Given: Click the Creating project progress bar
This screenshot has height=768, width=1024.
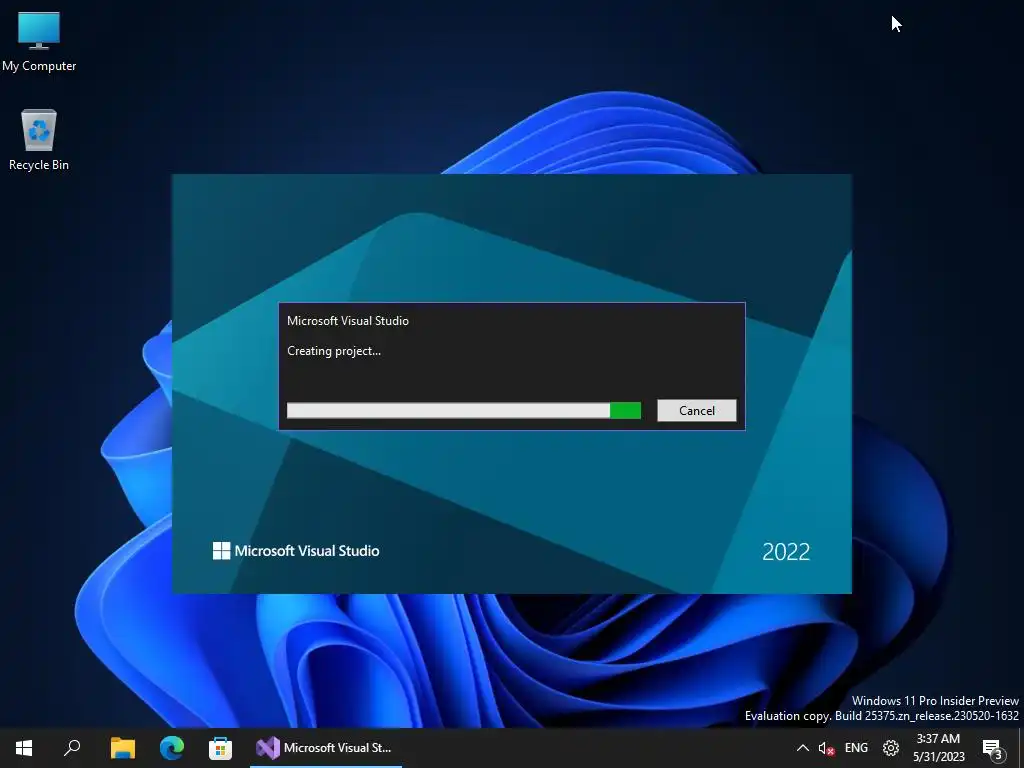Looking at the screenshot, I should tap(464, 410).
